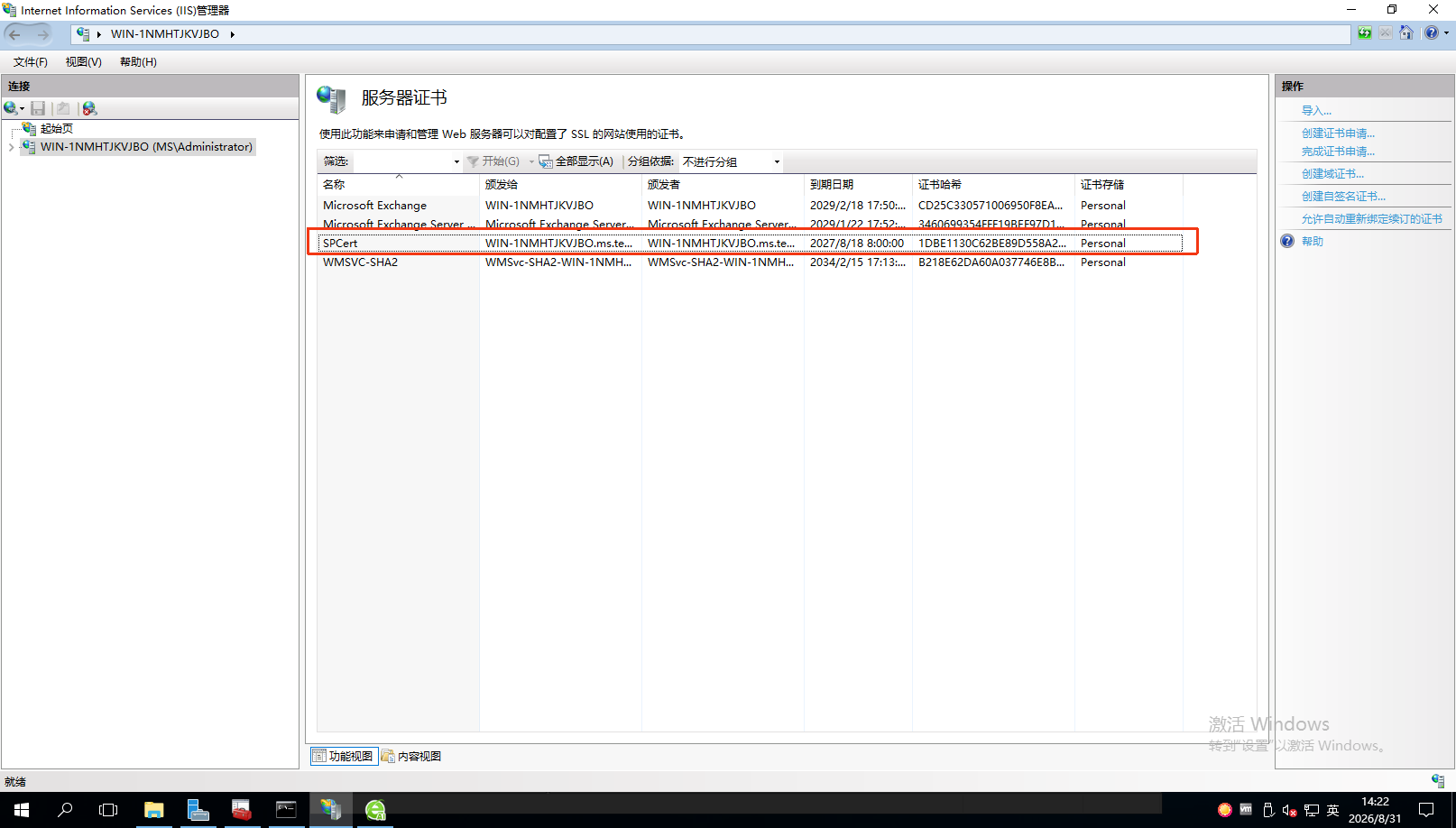Open File Explorer from the taskbar

(x=154, y=810)
